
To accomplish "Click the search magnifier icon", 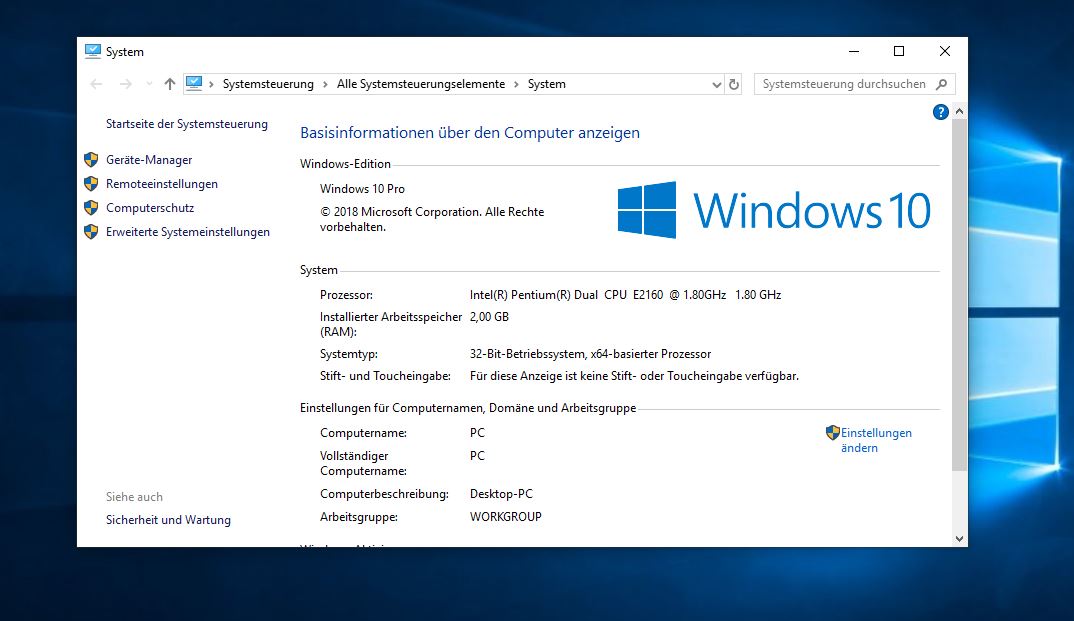I will pos(942,84).
